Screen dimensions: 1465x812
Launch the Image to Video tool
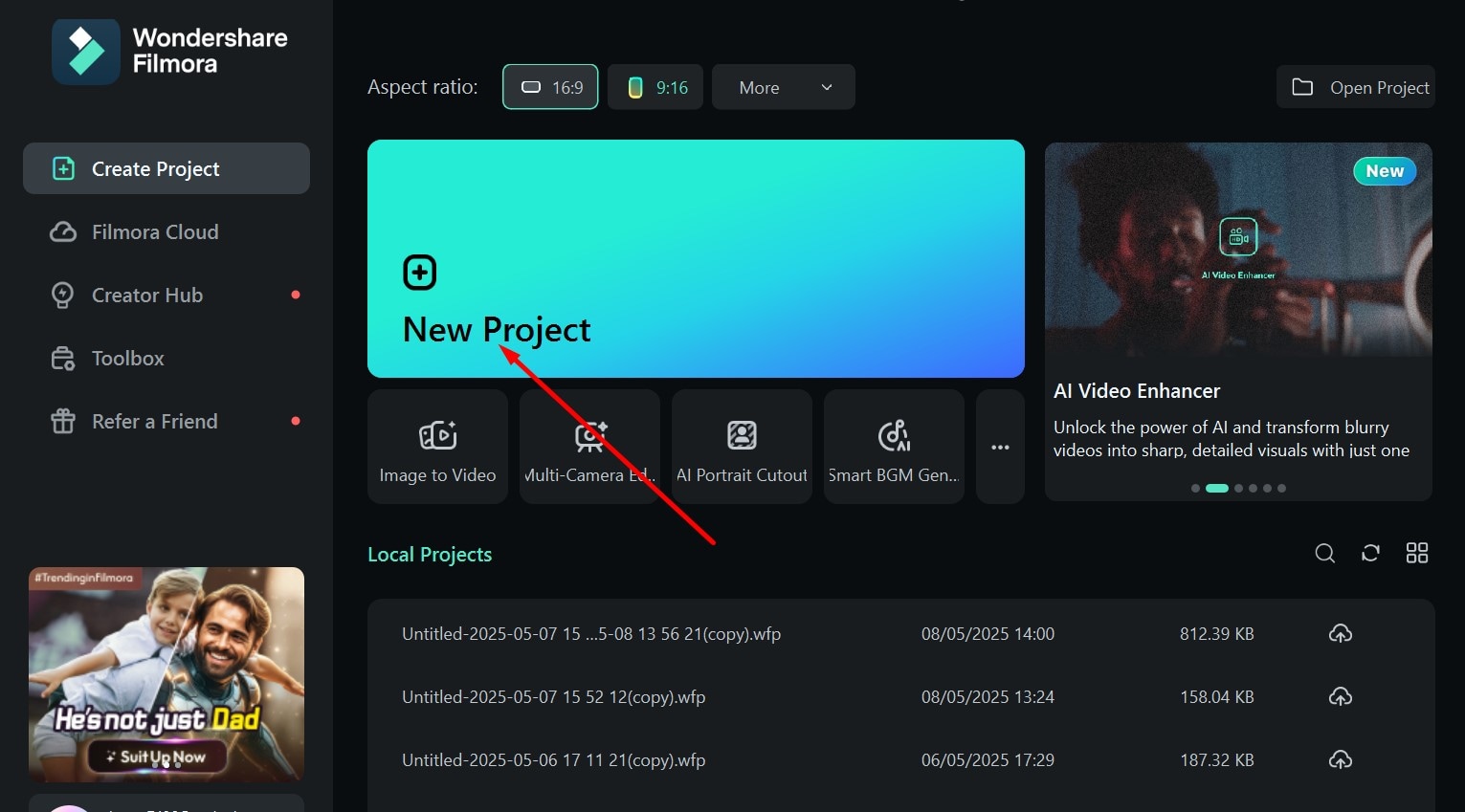(x=437, y=446)
